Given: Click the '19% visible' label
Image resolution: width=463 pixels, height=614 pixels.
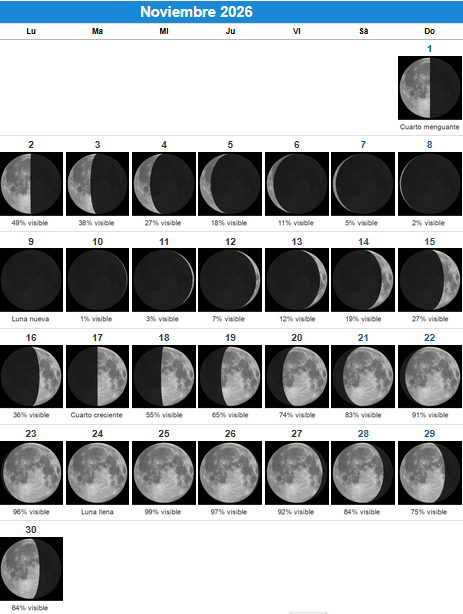Looking at the screenshot, I should 363,319.
